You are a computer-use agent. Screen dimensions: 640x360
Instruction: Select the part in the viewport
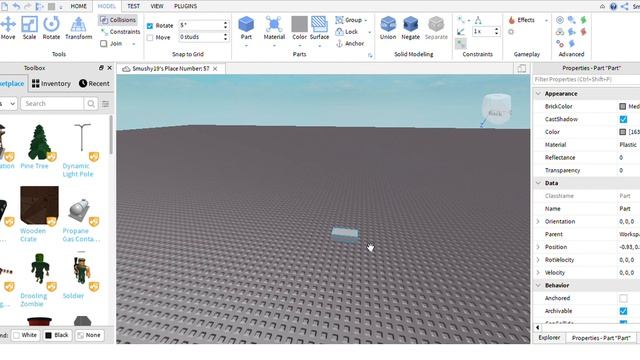(x=345, y=235)
